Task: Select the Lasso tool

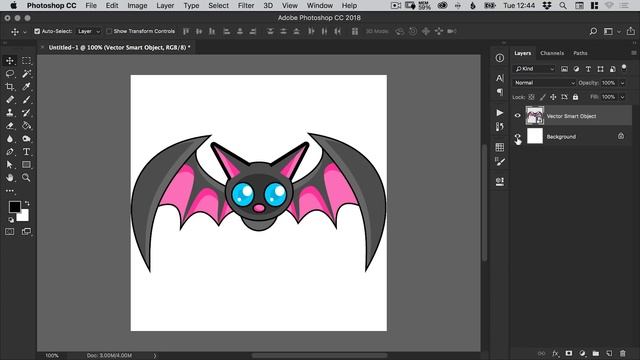Action: point(10,73)
